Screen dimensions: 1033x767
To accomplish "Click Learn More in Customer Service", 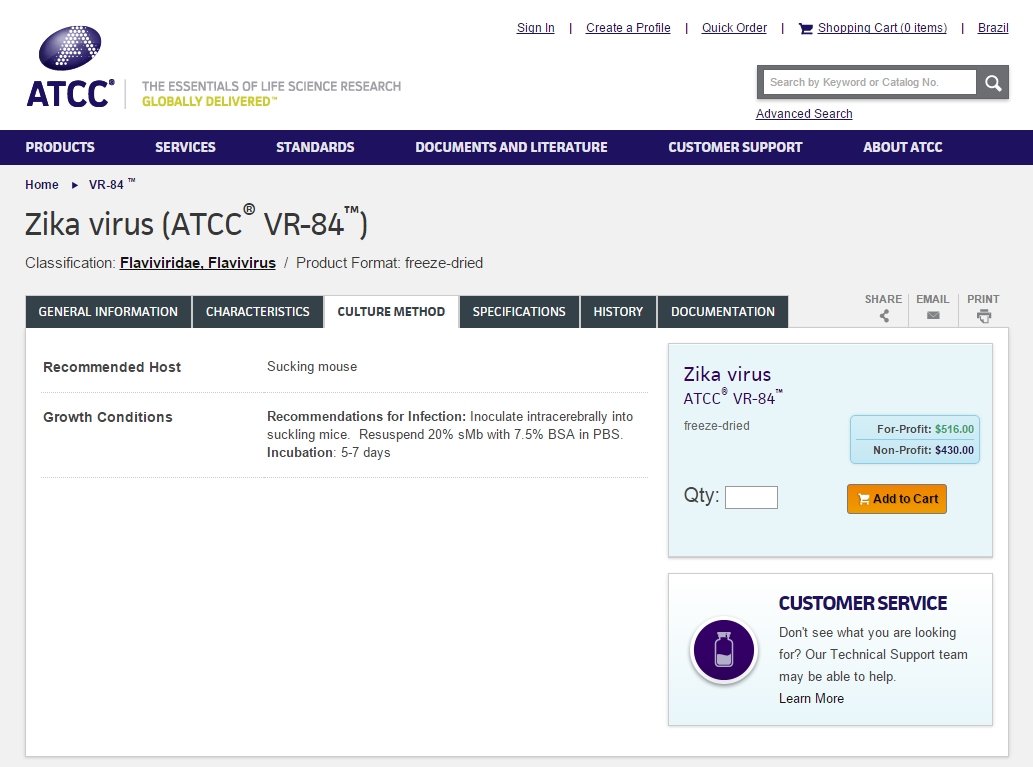I will pyautogui.click(x=811, y=698).
